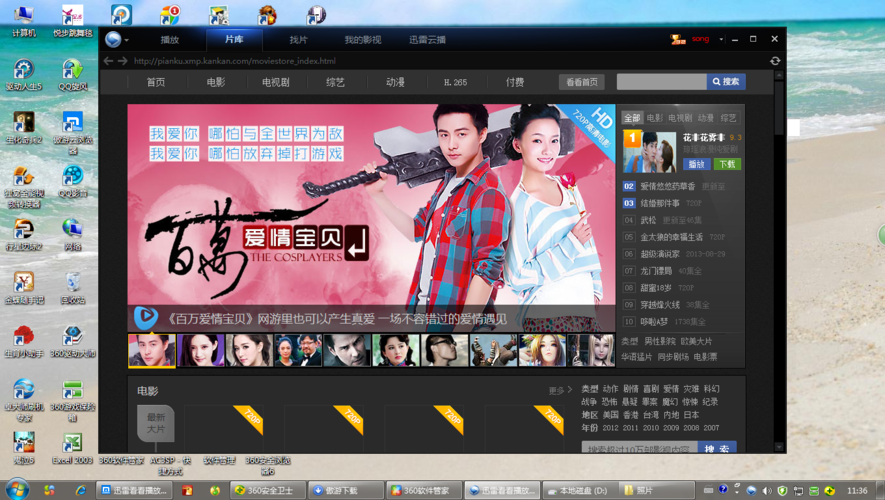The image size is (885, 500).
Task: Switch to 360安全卫士 in the taskbar
Action: pyautogui.click(x=268, y=490)
